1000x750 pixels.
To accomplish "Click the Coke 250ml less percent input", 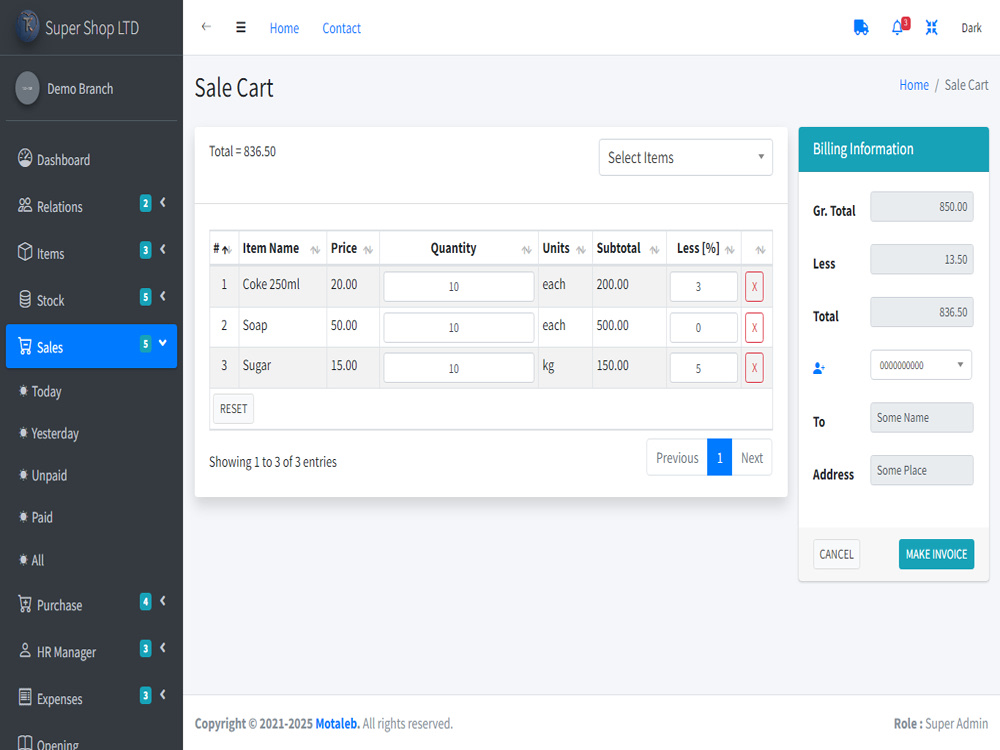I will tap(703, 286).
